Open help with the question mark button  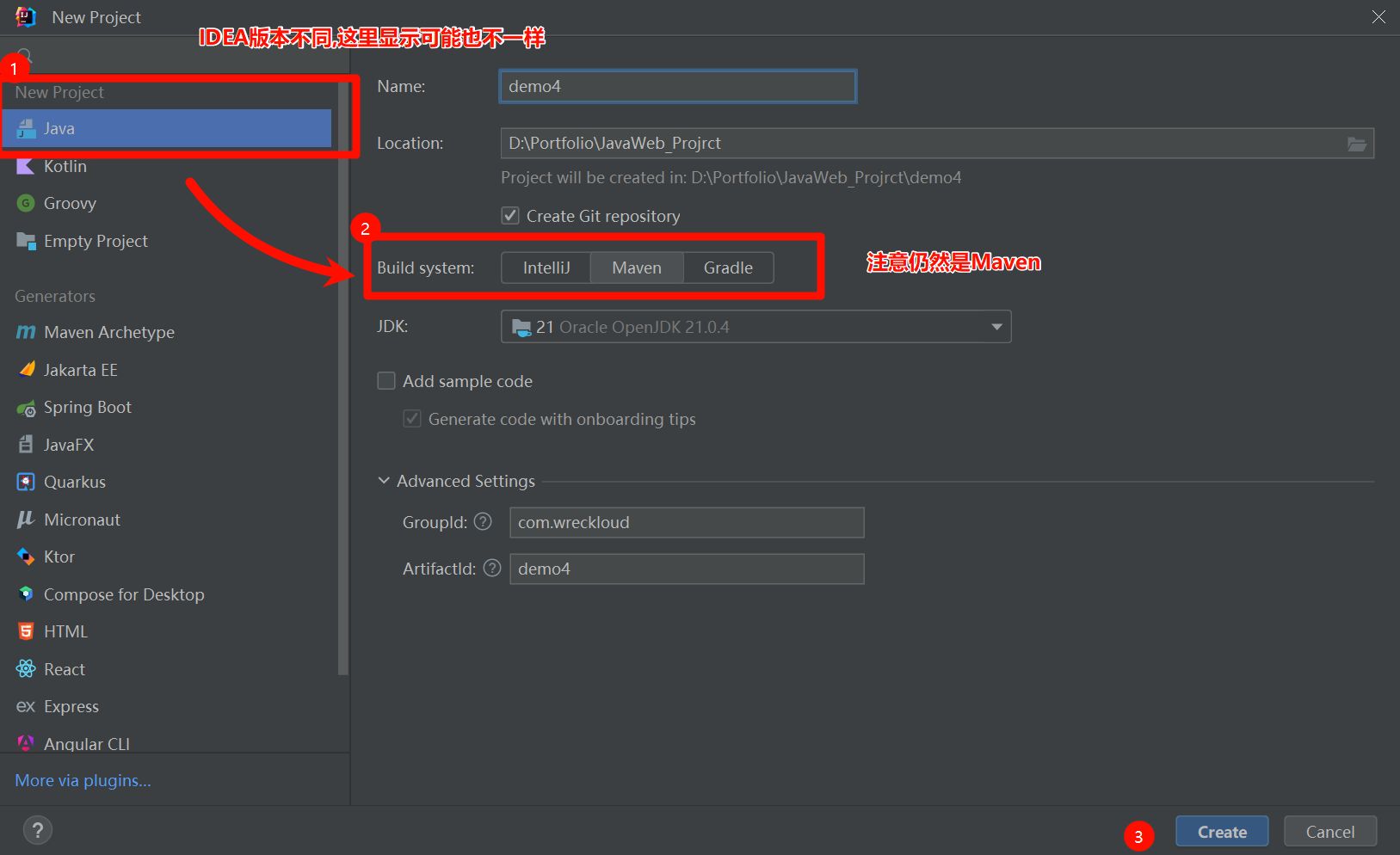coord(37,831)
